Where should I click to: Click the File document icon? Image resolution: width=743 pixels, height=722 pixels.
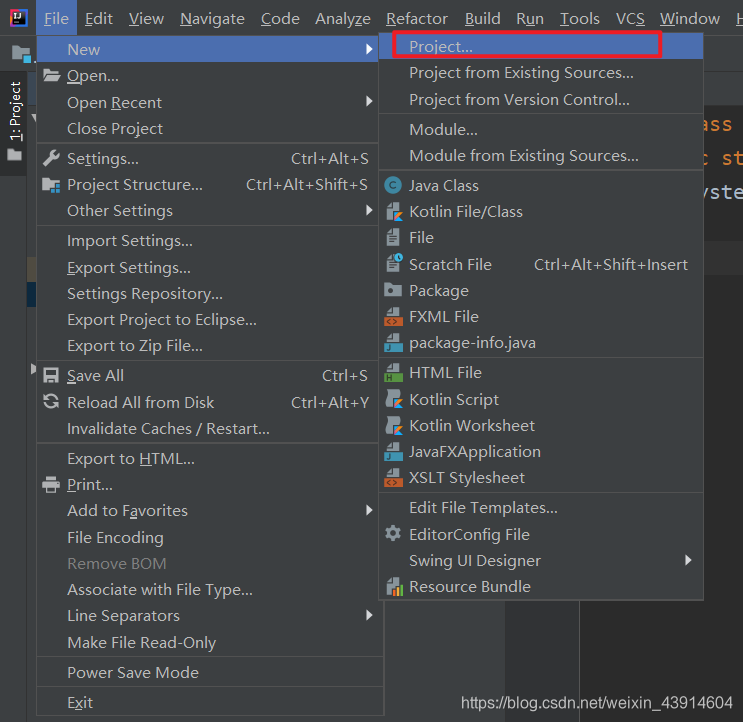393,237
